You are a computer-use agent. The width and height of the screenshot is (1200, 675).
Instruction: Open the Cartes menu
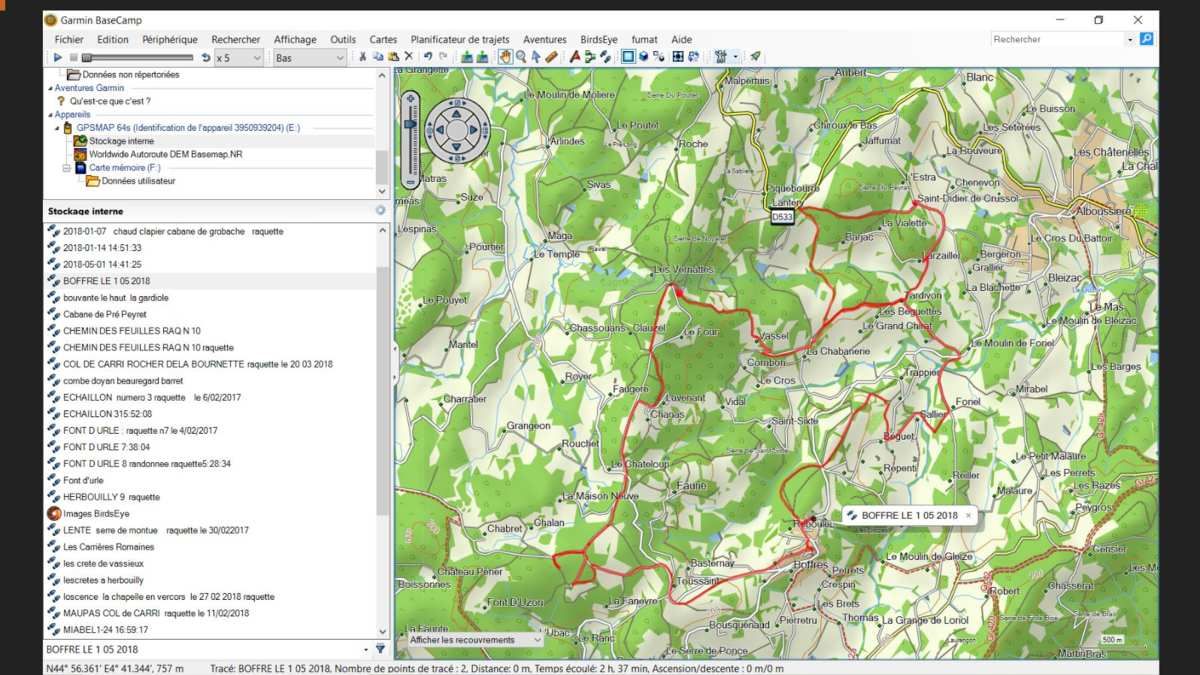(x=383, y=39)
